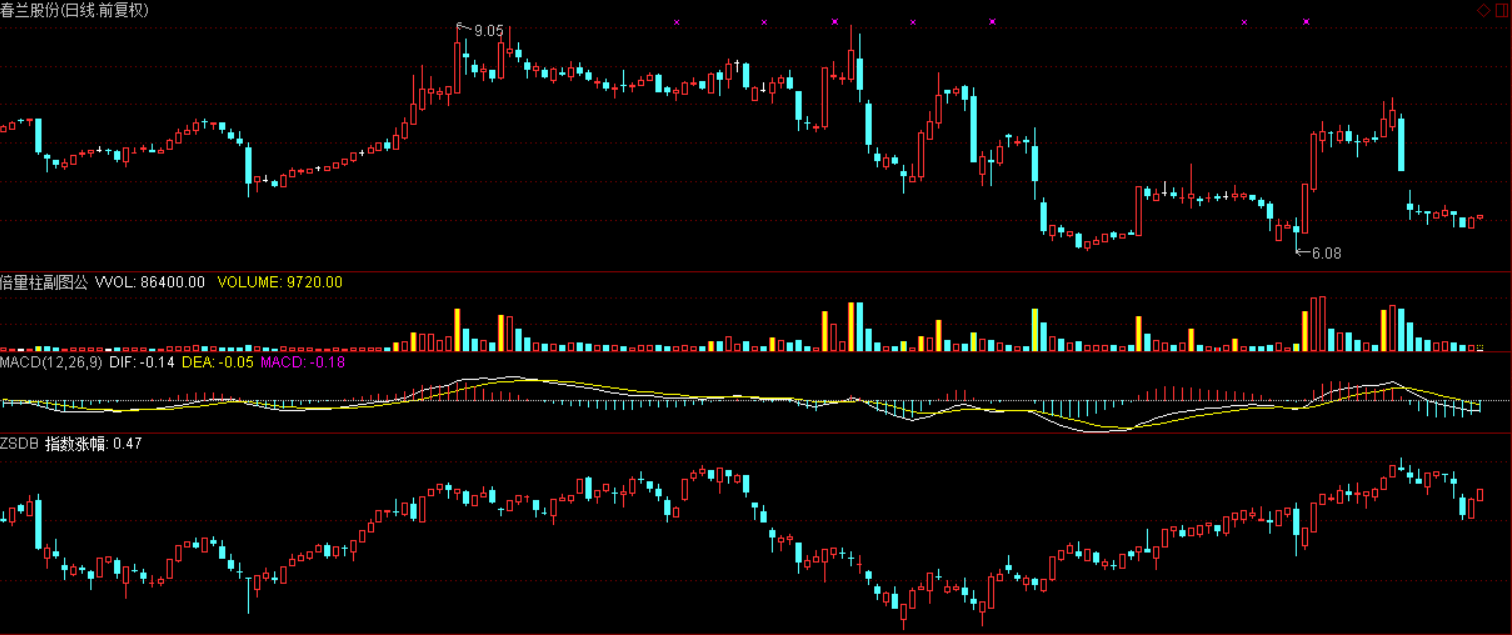This screenshot has height=635, width=1512.
Task: Click the yellow DEA: -0.05 value
Action: (217, 361)
